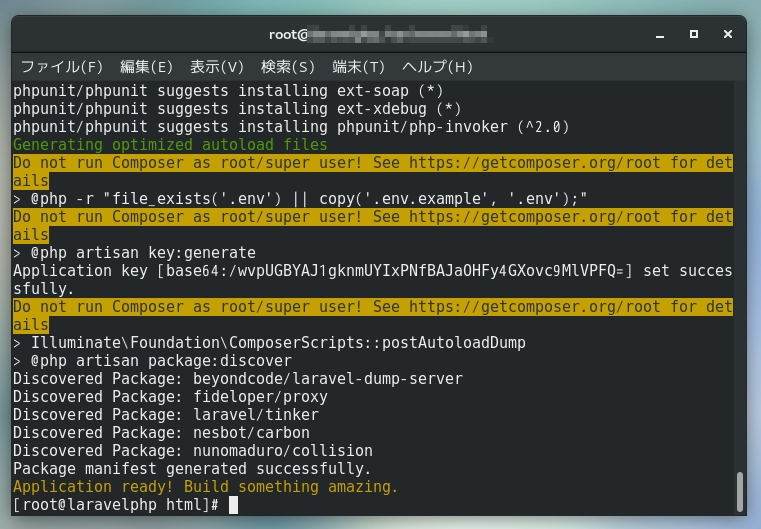
Task: Click the 'ext-xdebug (*)' suggestion line
Action: (x=237, y=109)
